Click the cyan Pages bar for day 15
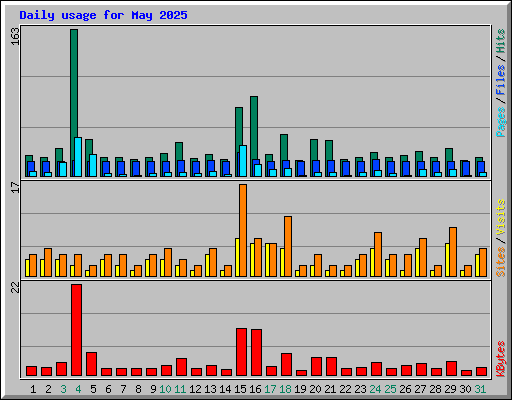This screenshot has width=512, height=400. pos(243,161)
